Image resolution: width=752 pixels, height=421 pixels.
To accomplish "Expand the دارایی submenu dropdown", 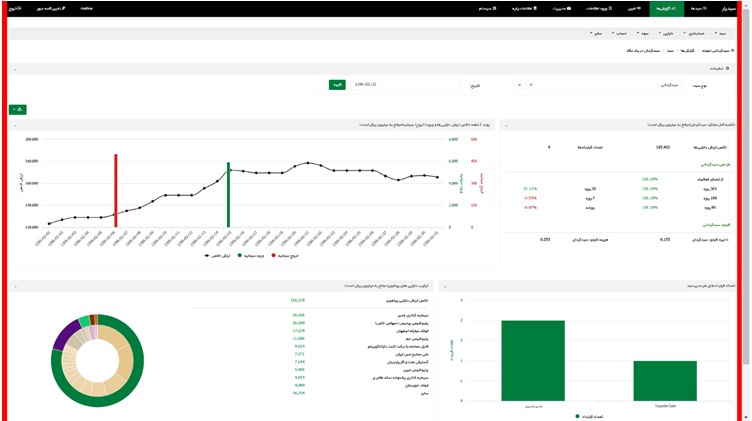I will coord(666,34).
